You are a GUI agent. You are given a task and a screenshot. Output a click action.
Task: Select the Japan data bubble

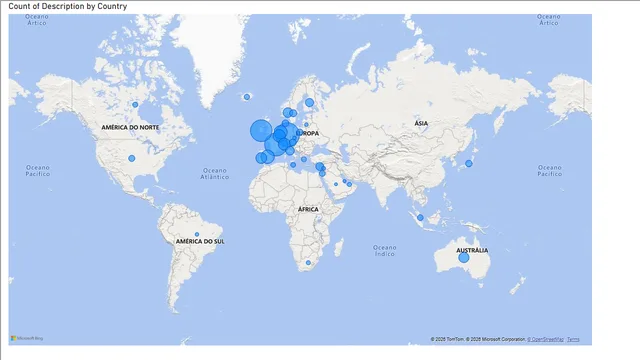469,164
